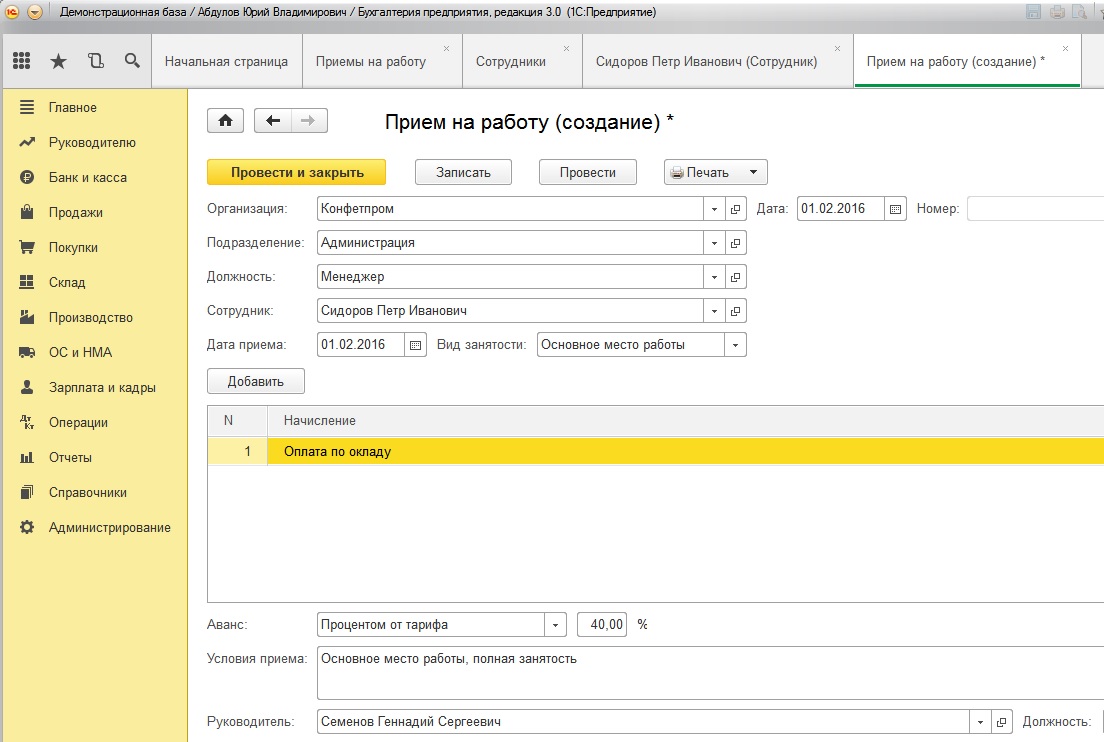Open Favorites star icon
Image resolution: width=1104 pixels, height=742 pixels.
pyautogui.click(x=58, y=61)
